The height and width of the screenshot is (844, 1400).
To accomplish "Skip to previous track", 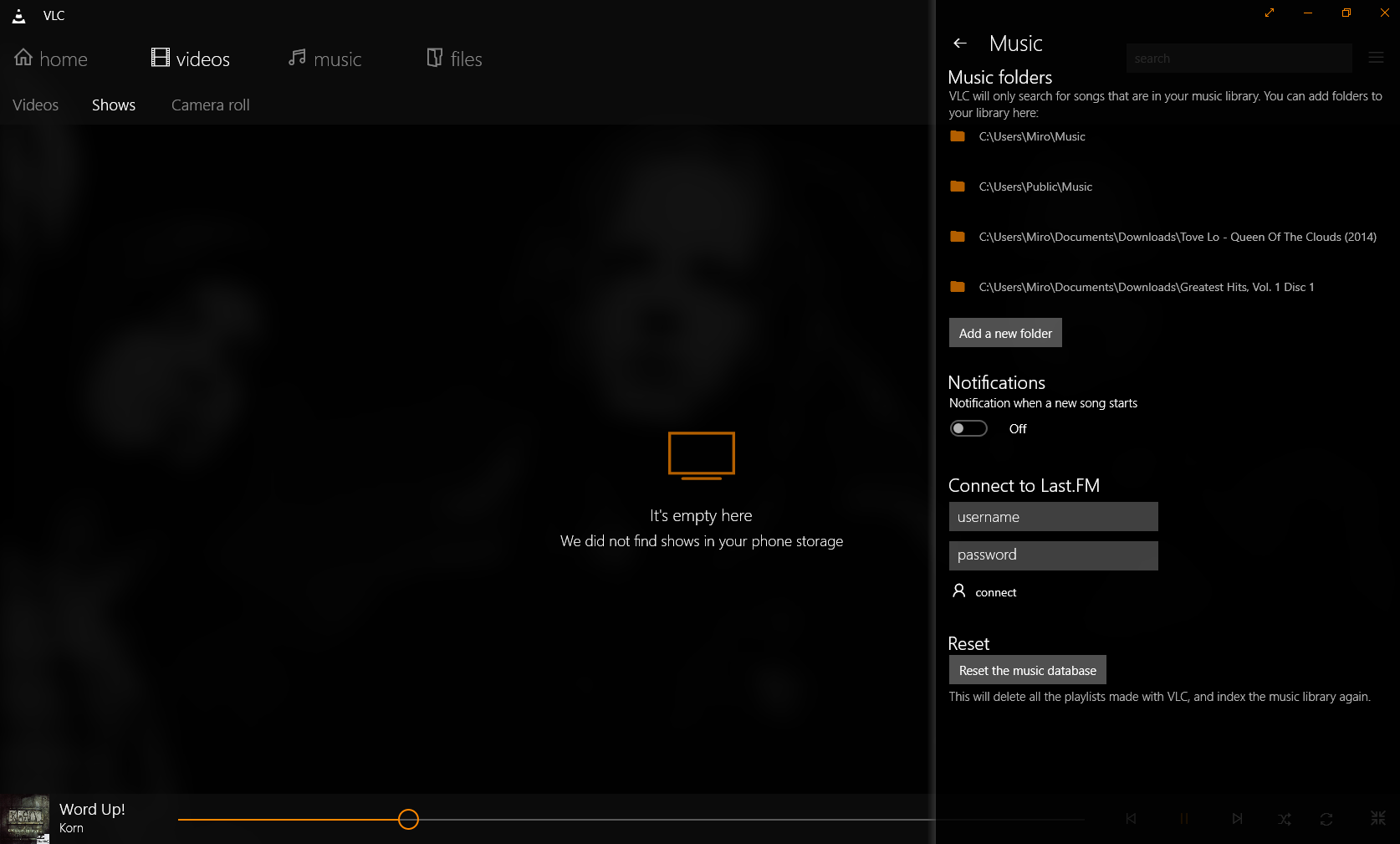I will click(x=1131, y=819).
